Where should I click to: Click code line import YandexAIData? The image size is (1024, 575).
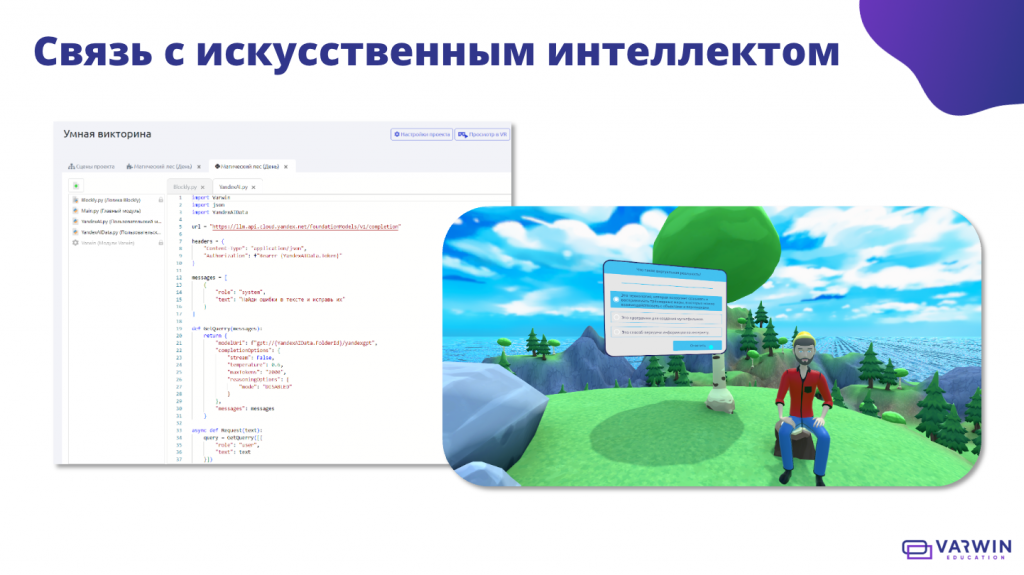pos(219,212)
